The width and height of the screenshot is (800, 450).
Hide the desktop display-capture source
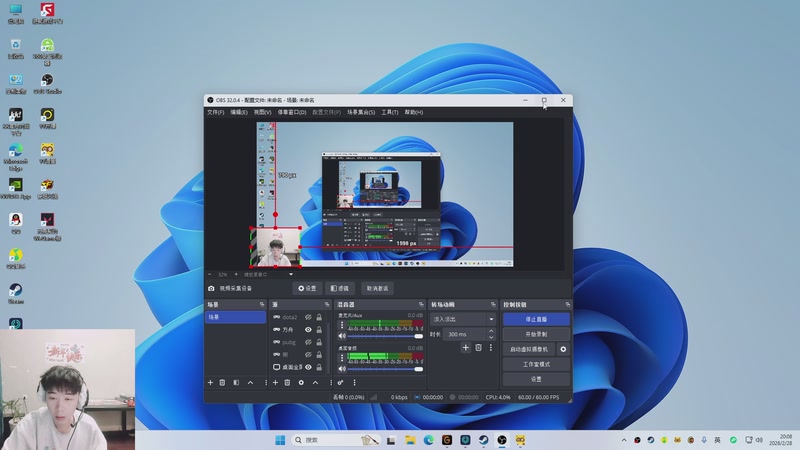(x=308, y=367)
